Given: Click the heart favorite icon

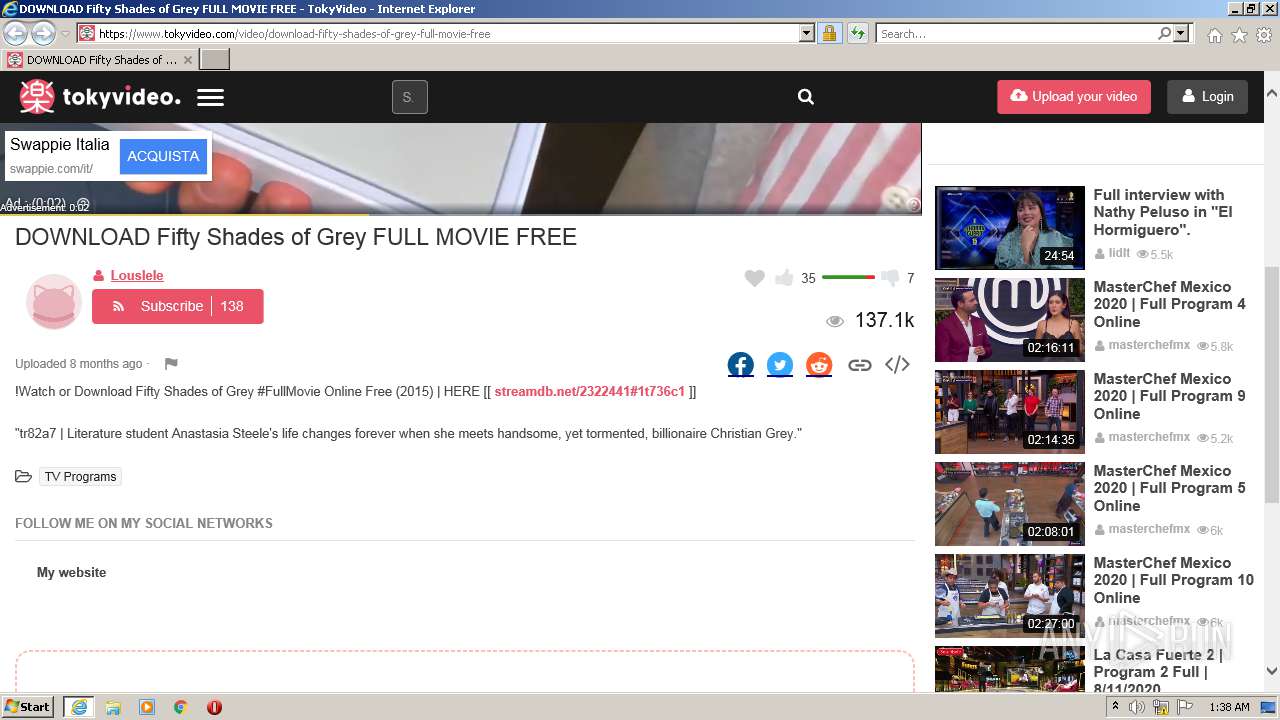Looking at the screenshot, I should (x=755, y=278).
